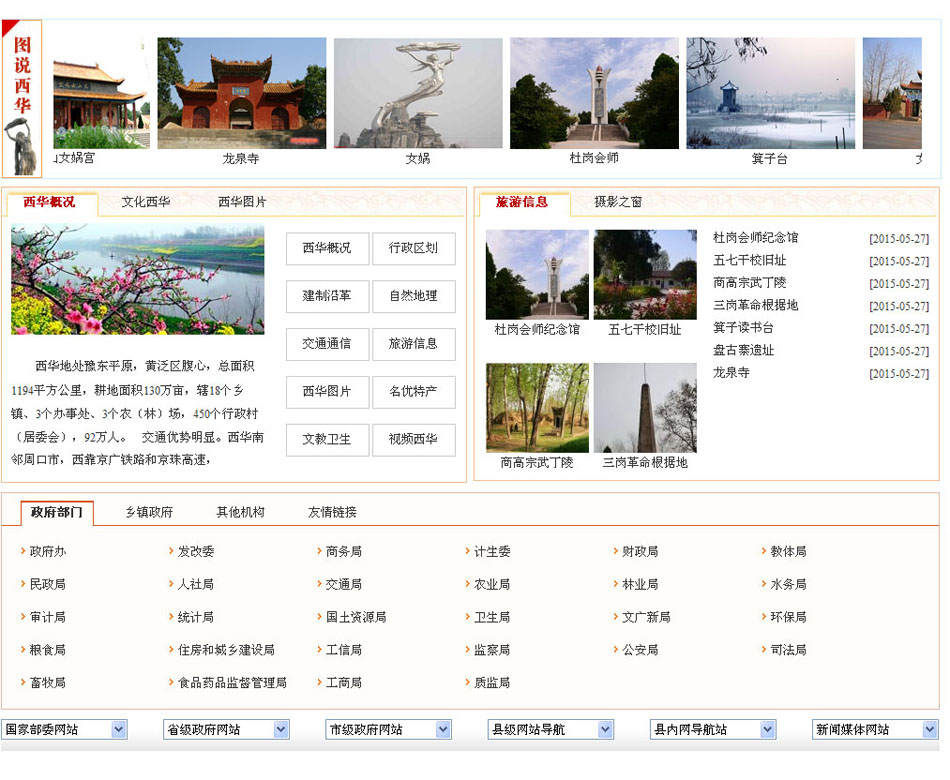Open the 杜岗会师 monument photo in top gallery
950x780 pixels.
click(x=594, y=93)
